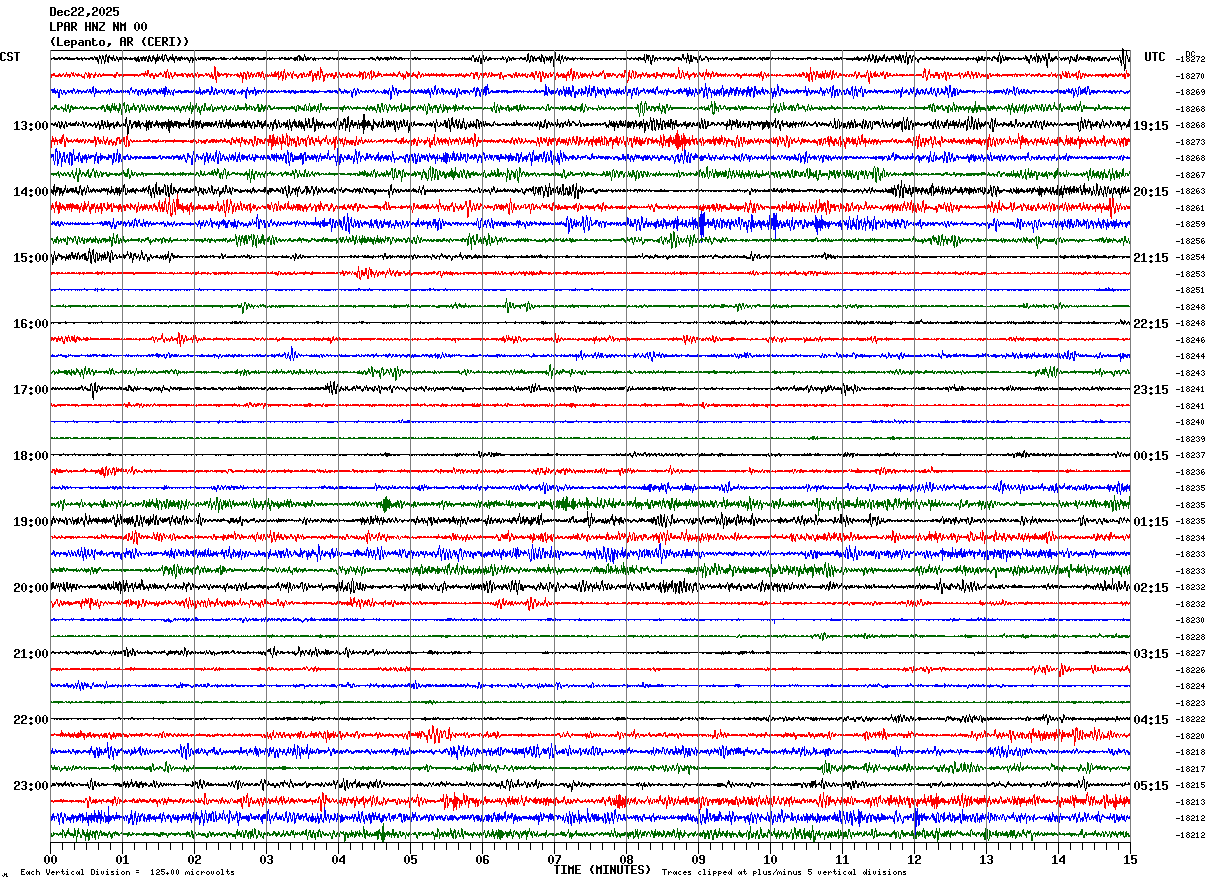The width and height of the screenshot is (1210, 886).
Task: Click minute tick 13 on the bottom axis
Action: [986, 859]
